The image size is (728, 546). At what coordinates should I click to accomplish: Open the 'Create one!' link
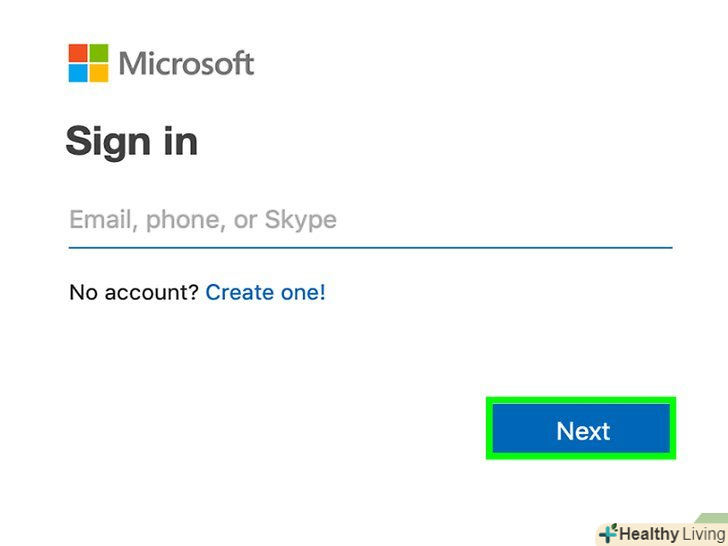pyautogui.click(x=265, y=293)
